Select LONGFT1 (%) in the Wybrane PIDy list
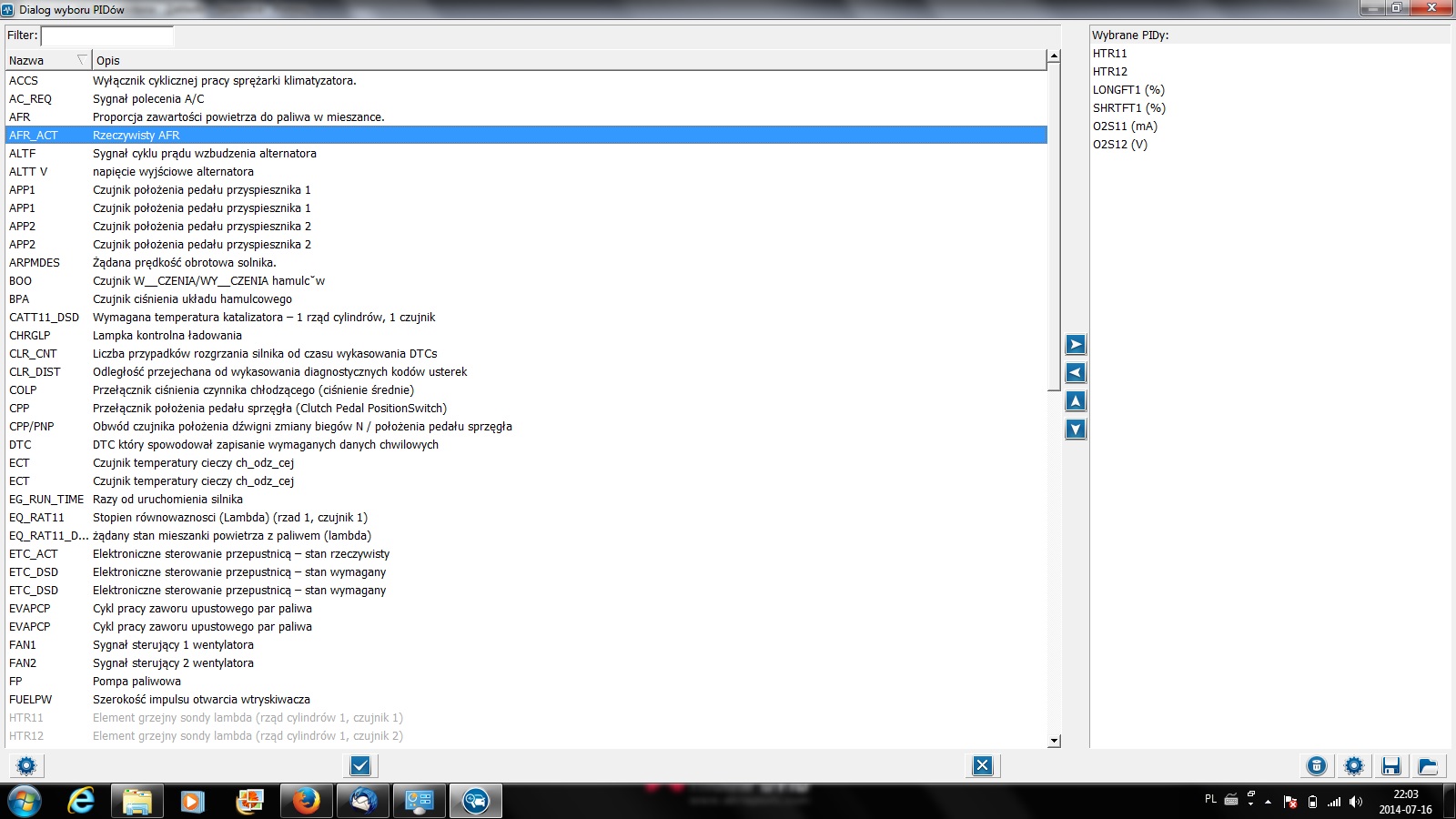The height and width of the screenshot is (819, 1456). coord(1128,90)
